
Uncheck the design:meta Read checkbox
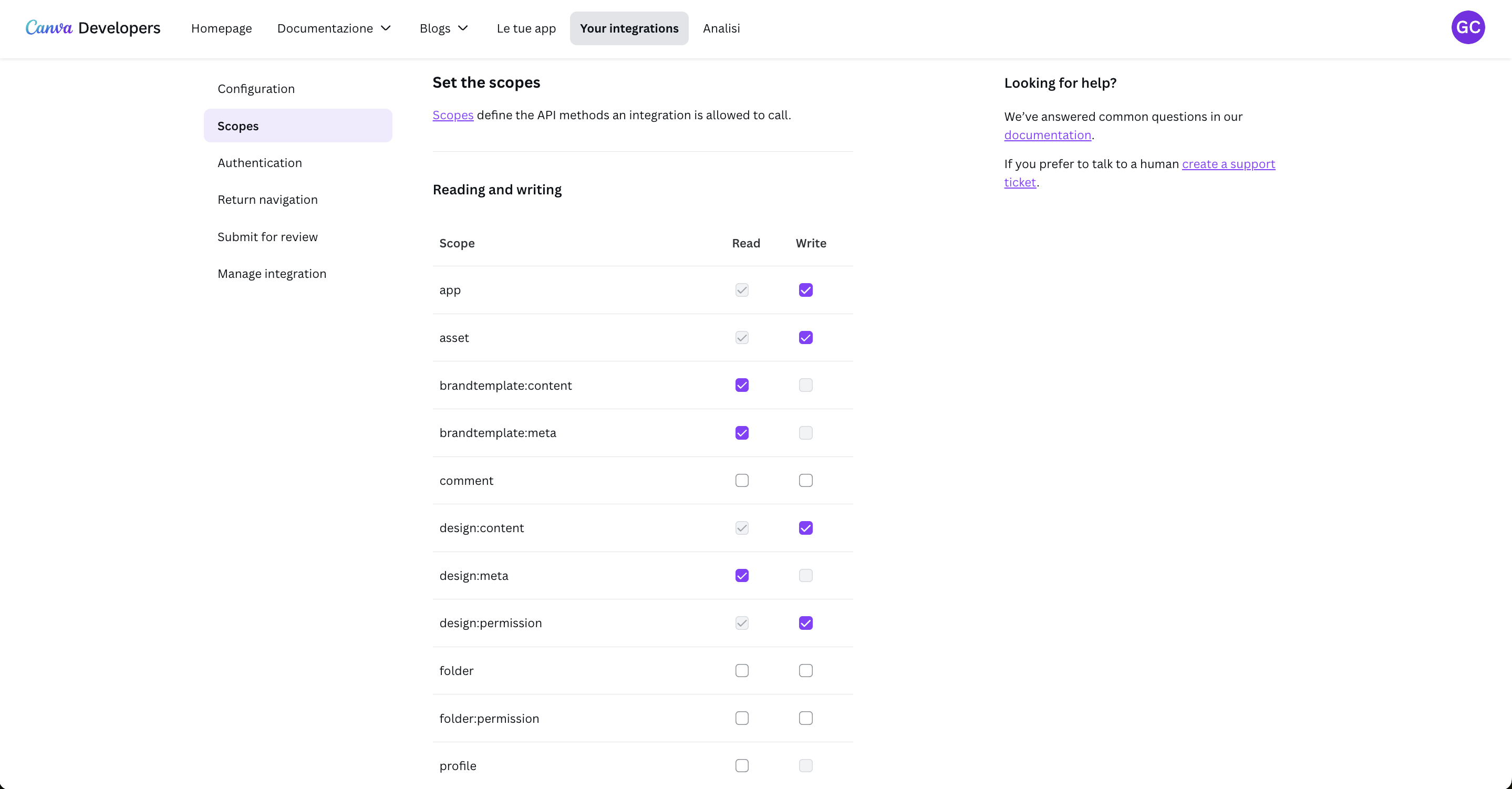click(x=742, y=575)
